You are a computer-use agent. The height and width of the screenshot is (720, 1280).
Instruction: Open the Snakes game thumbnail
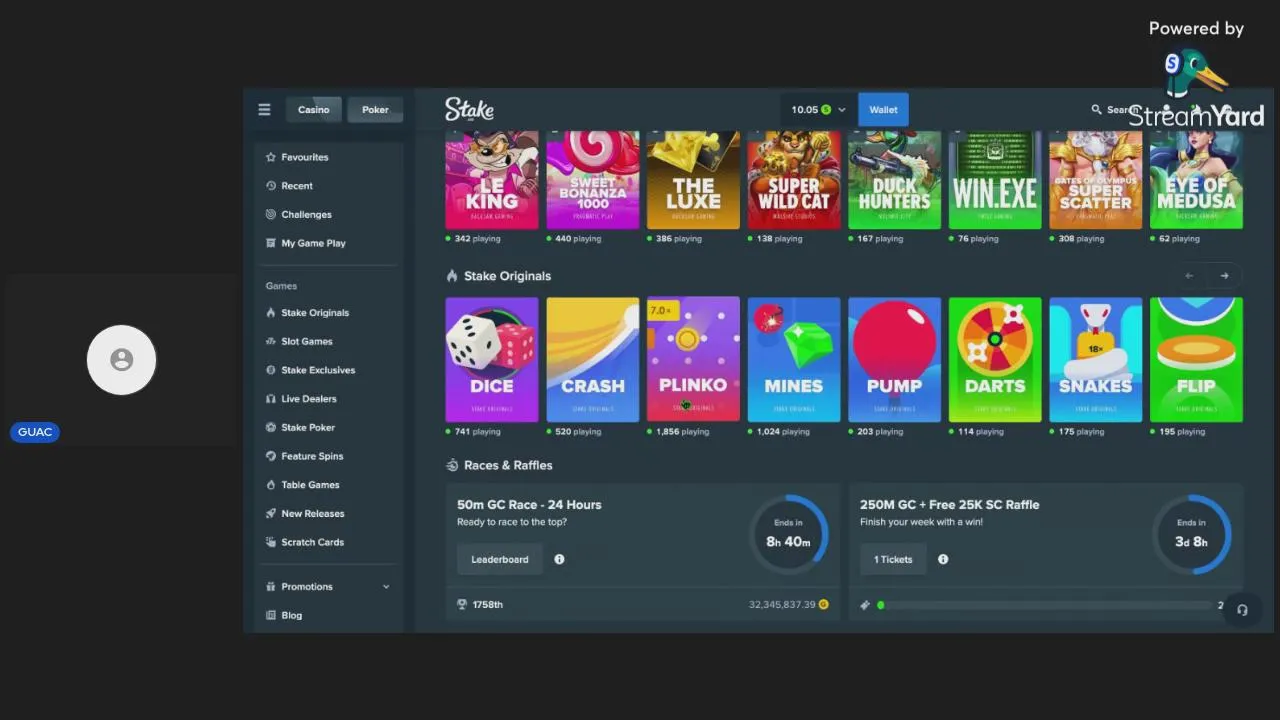pyautogui.click(x=1096, y=359)
